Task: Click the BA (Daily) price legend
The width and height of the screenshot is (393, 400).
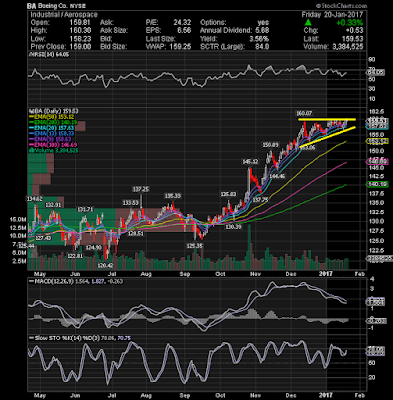Action: (54, 111)
